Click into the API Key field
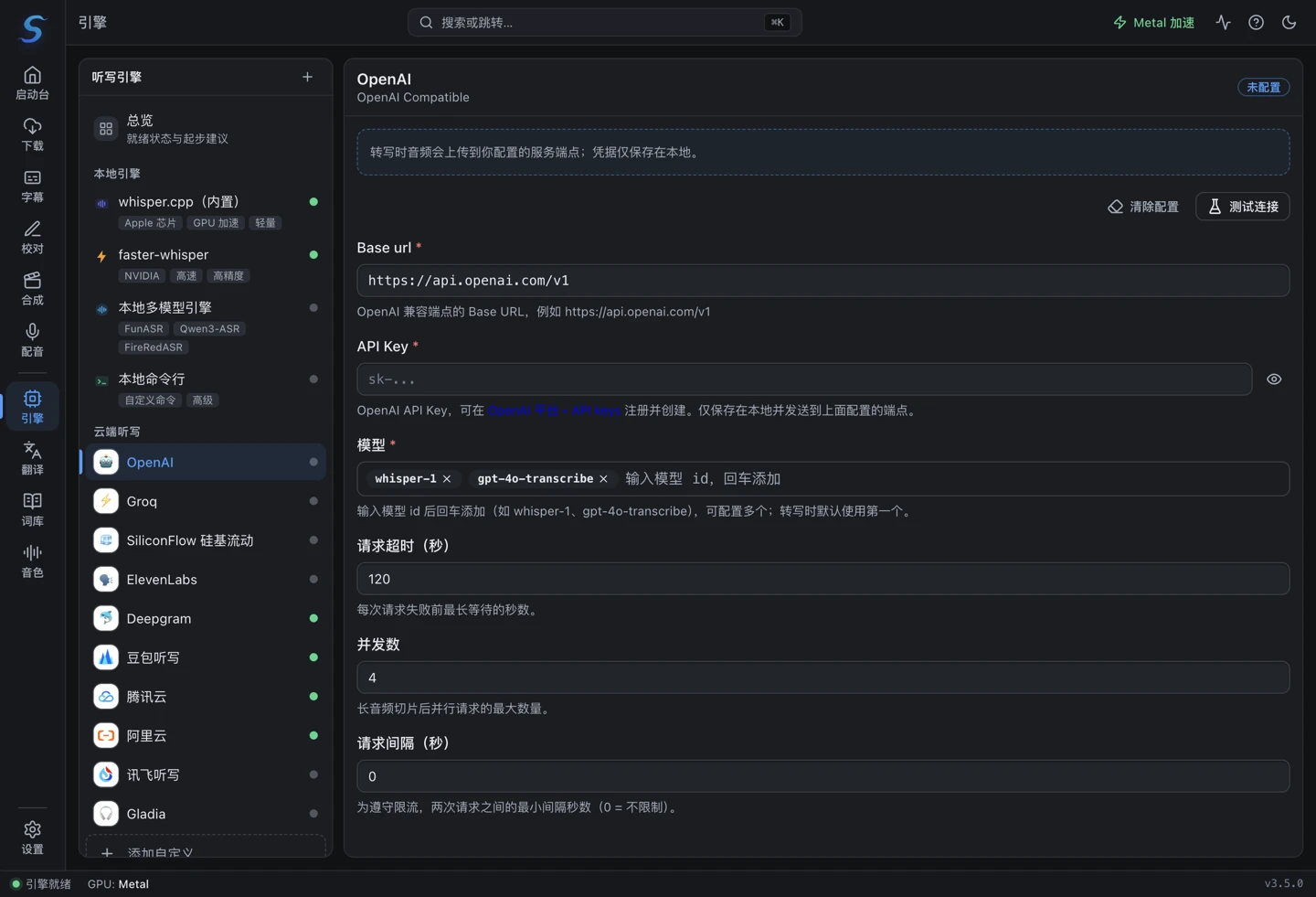 pos(804,379)
